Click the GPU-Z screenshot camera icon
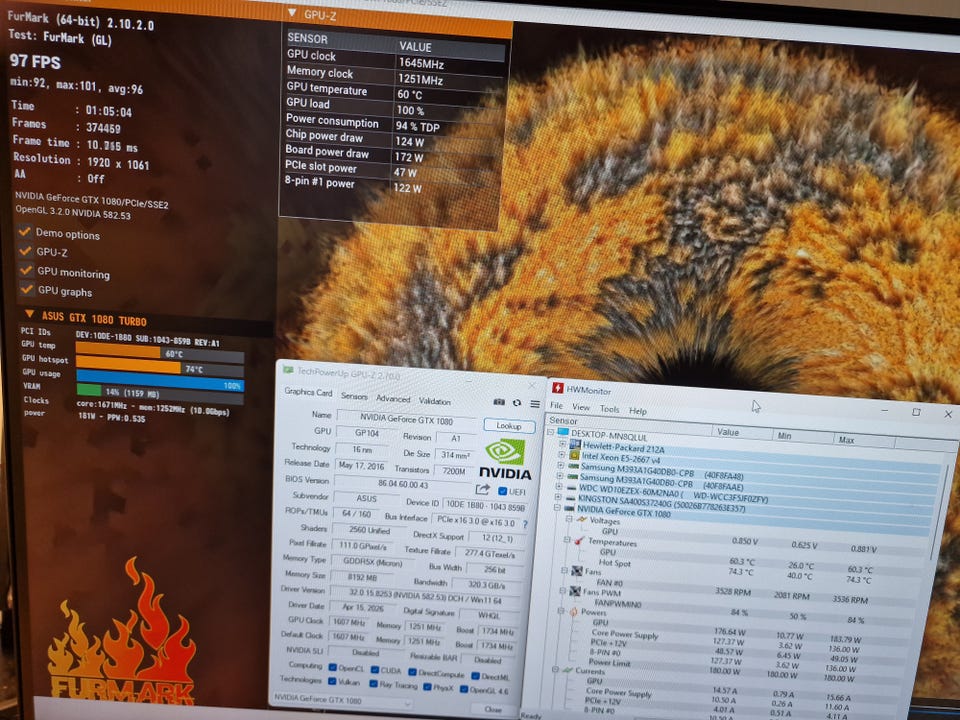This screenshot has height=720, width=960. pyautogui.click(x=500, y=402)
